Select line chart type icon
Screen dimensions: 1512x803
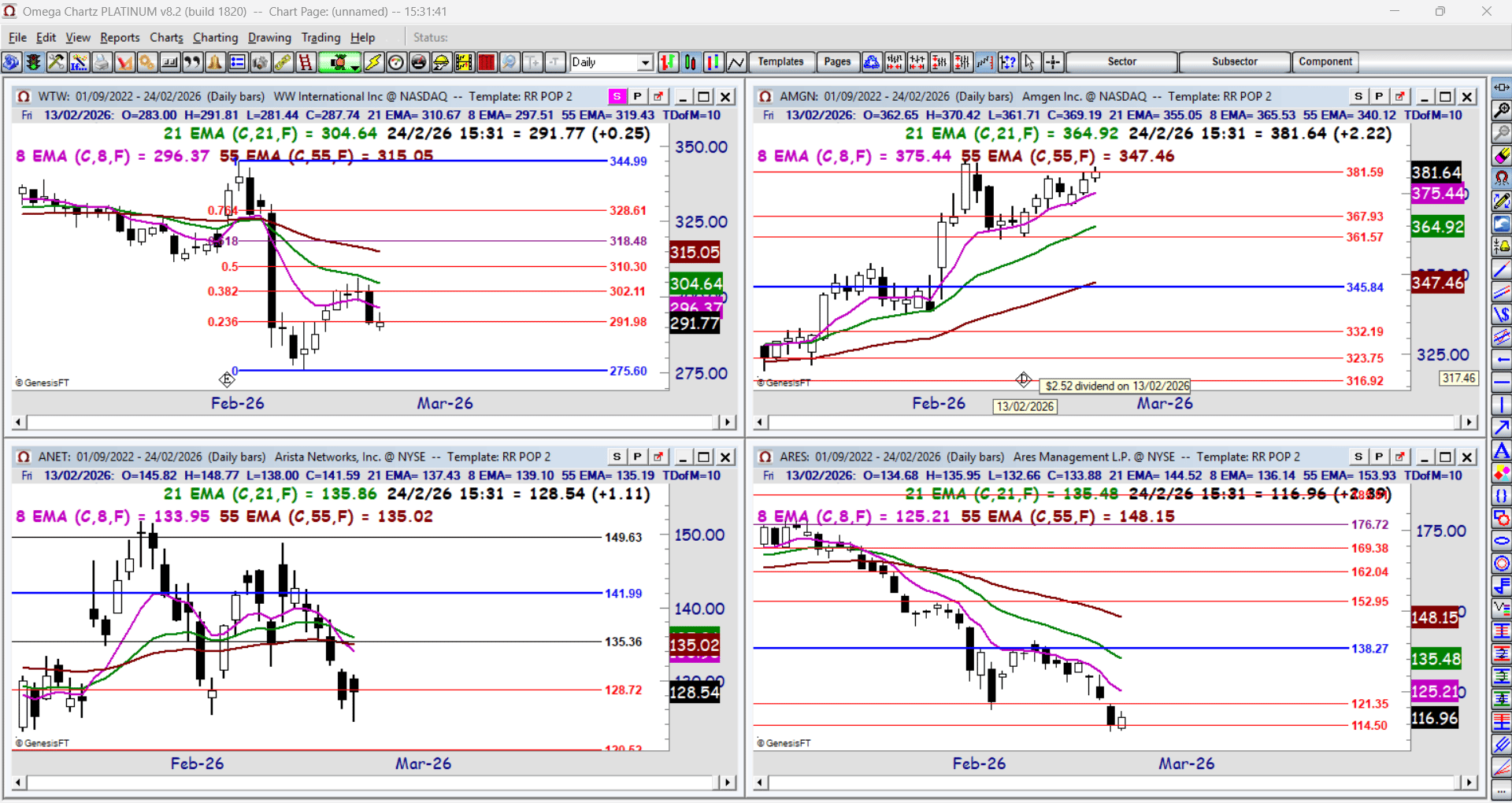736,62
